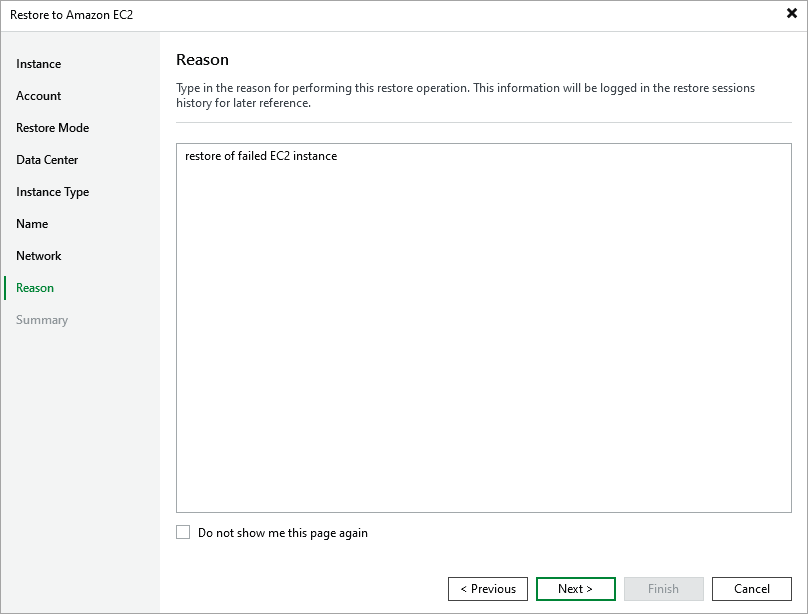Navigate to Restore Mode step

(52, 128)
